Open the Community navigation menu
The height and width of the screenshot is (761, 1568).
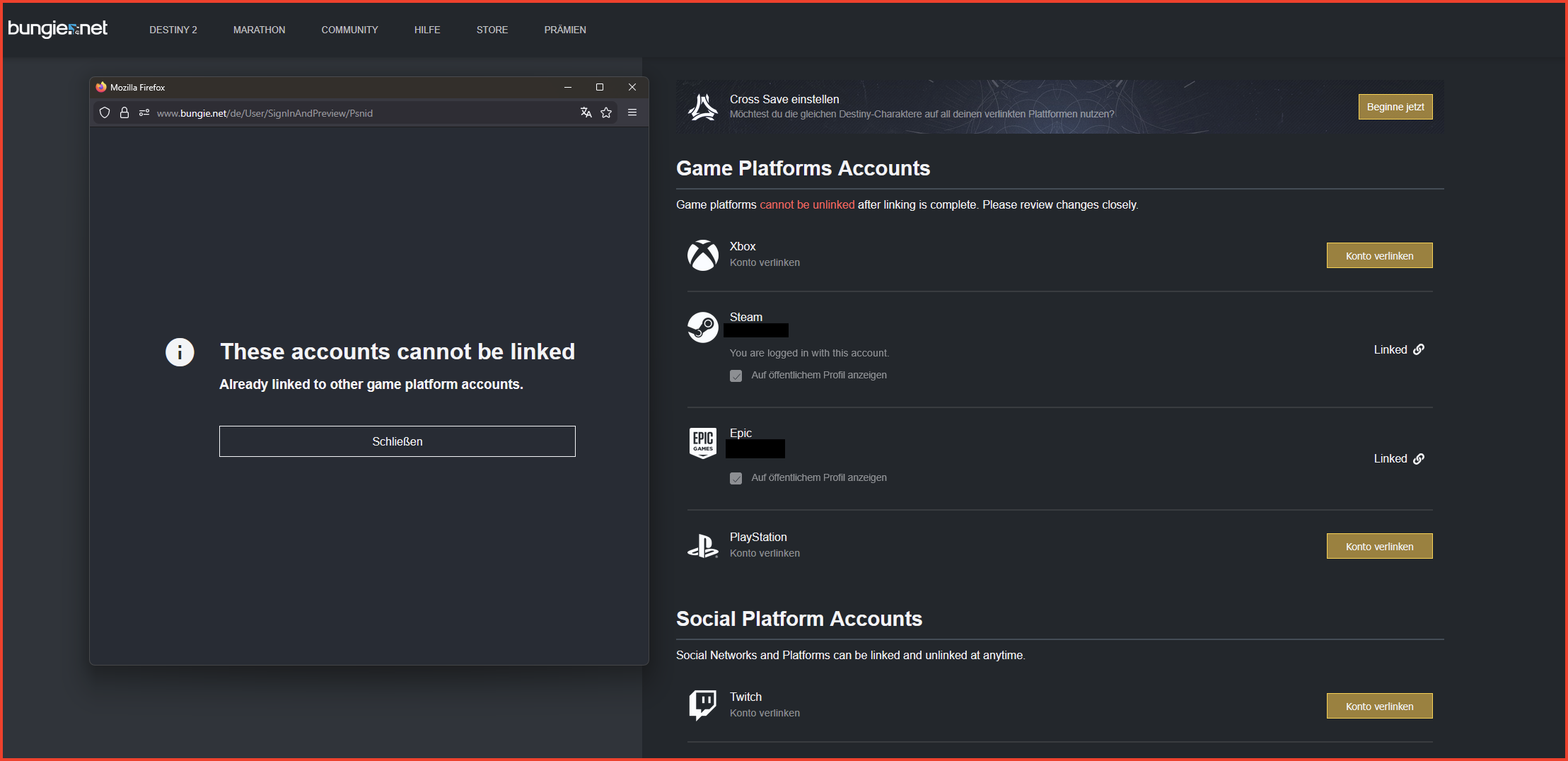pyautogui.click(x=349, y=30)
